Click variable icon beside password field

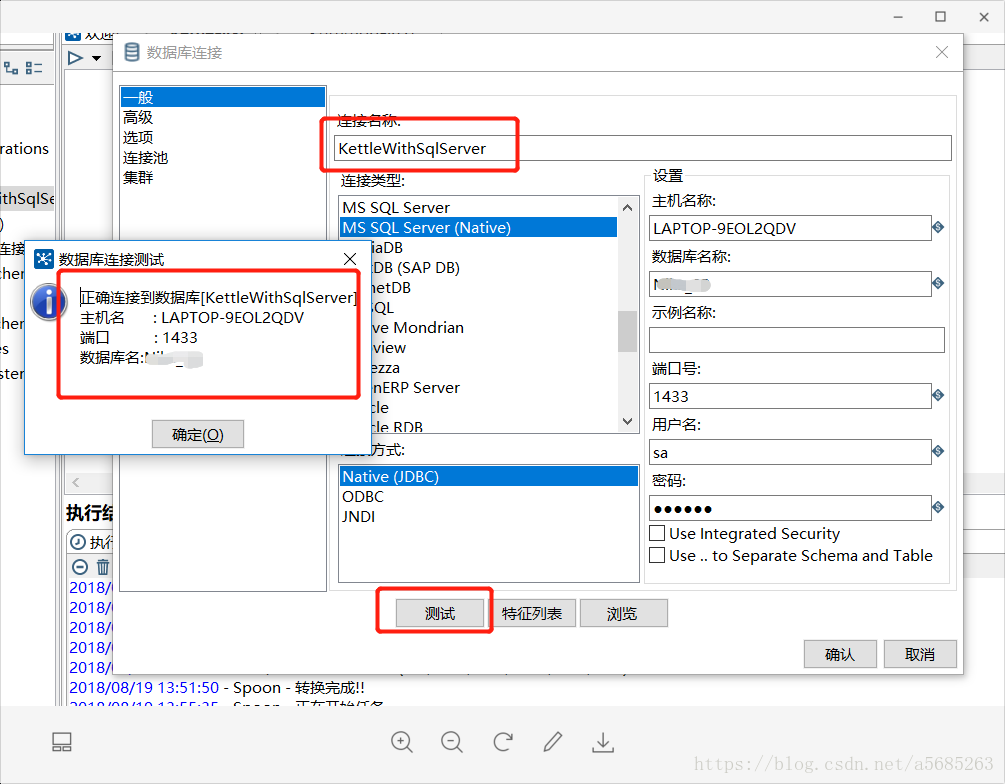click(938, 506)
